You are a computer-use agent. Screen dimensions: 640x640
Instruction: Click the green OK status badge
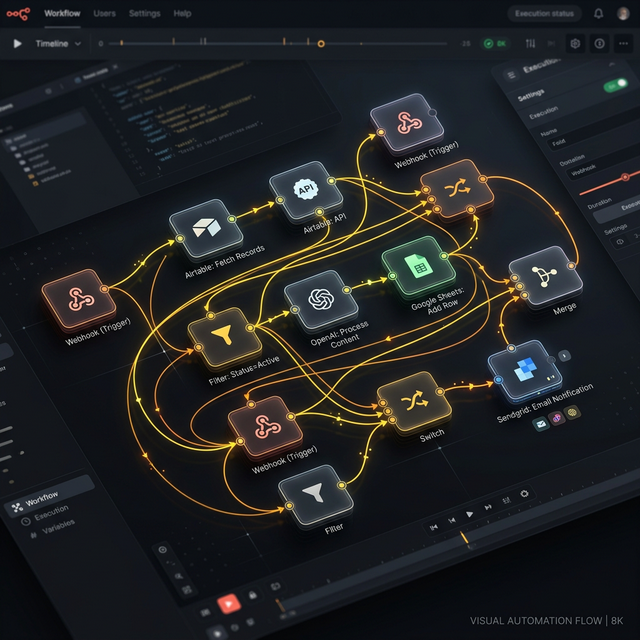pyautogui.click(x=495, y=43)
